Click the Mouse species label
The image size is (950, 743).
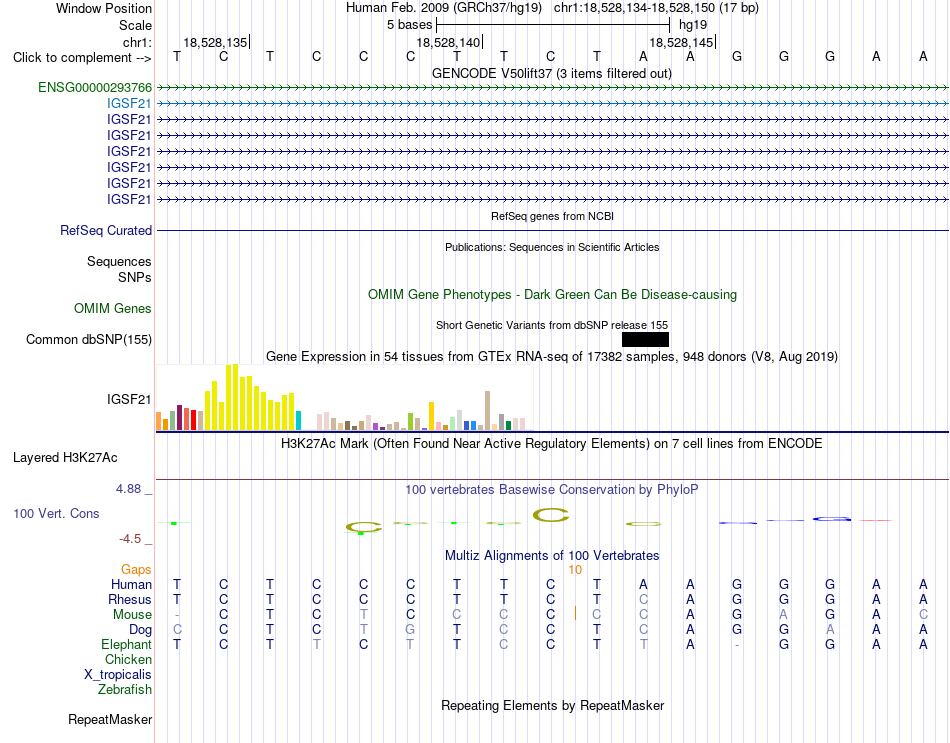(132, 615)
